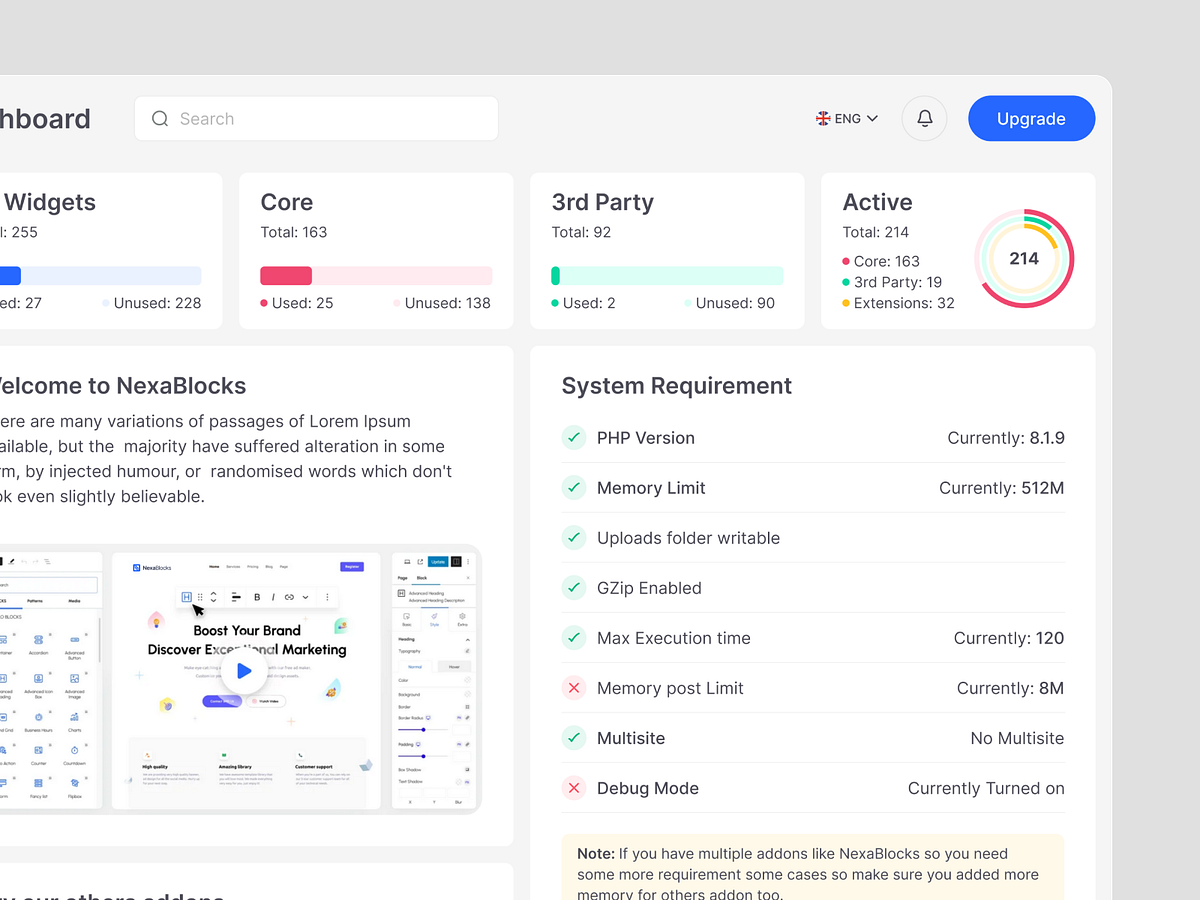The height and width of the screenshot is (900, 1200).
Task: Click the "Currently: 120" value
Action: [x=1009, y=638]
